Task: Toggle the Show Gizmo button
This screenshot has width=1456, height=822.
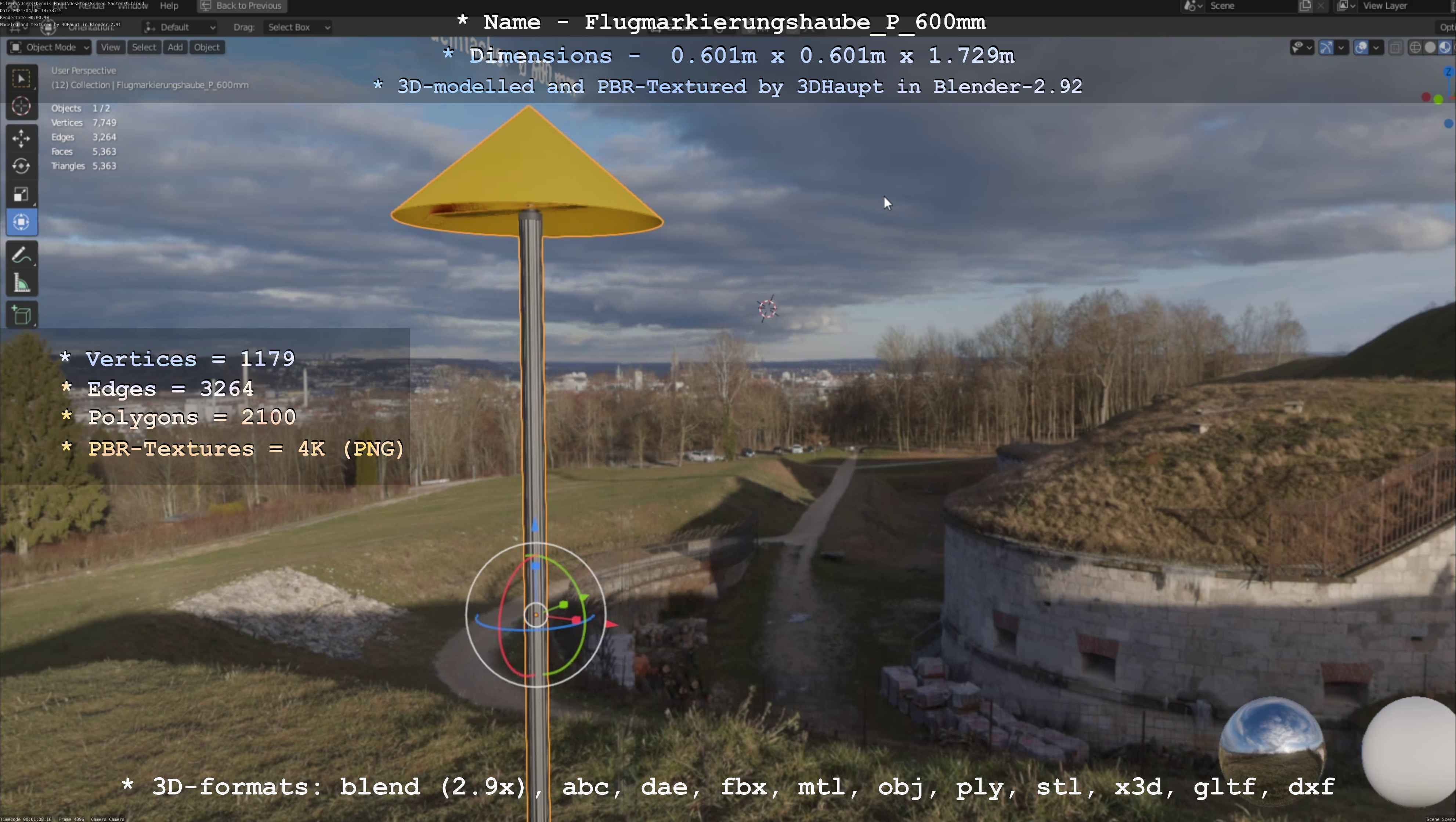Action: [x=1326, y=47]
